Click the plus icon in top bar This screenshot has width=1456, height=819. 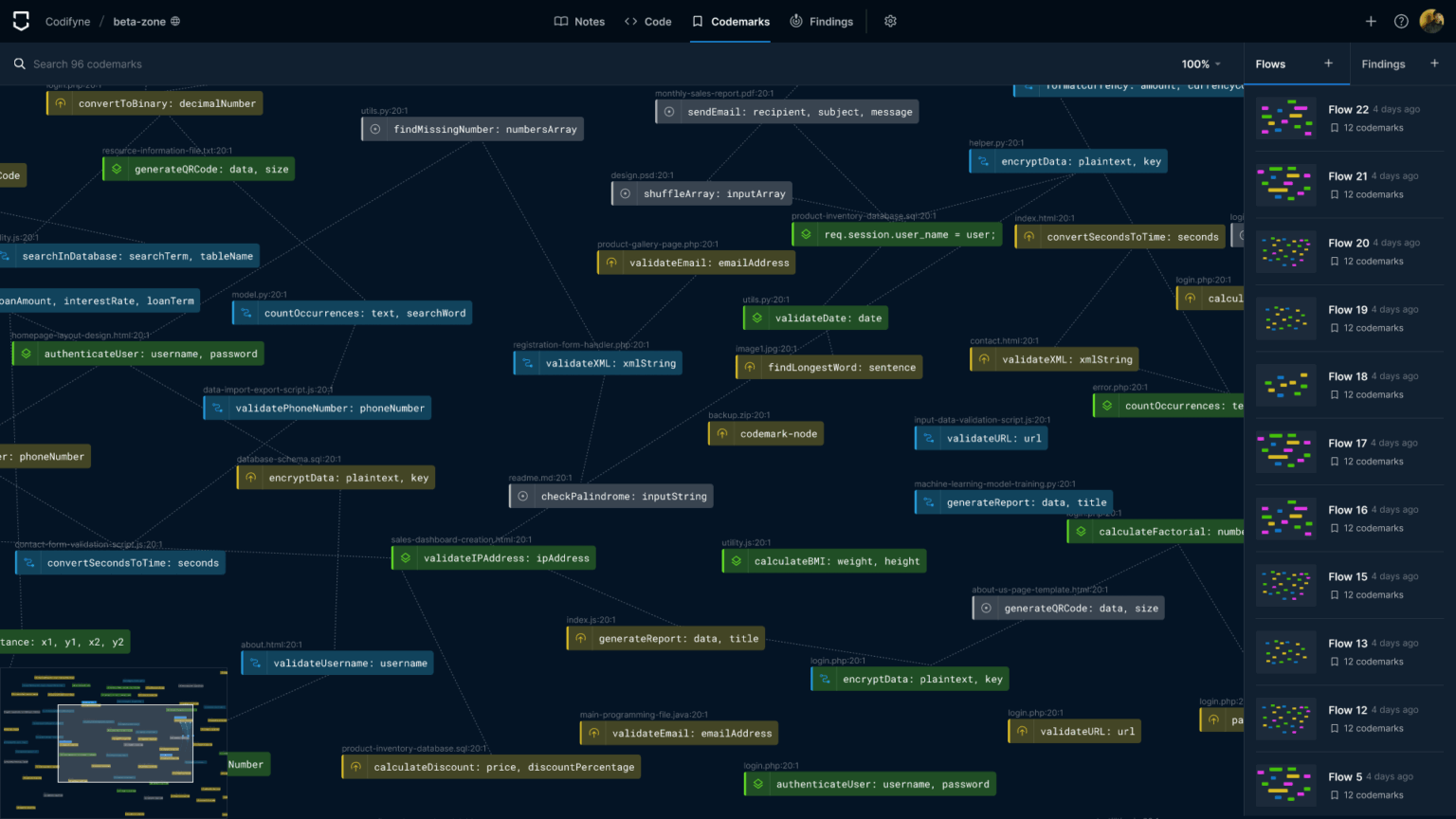pos(1371,21)
